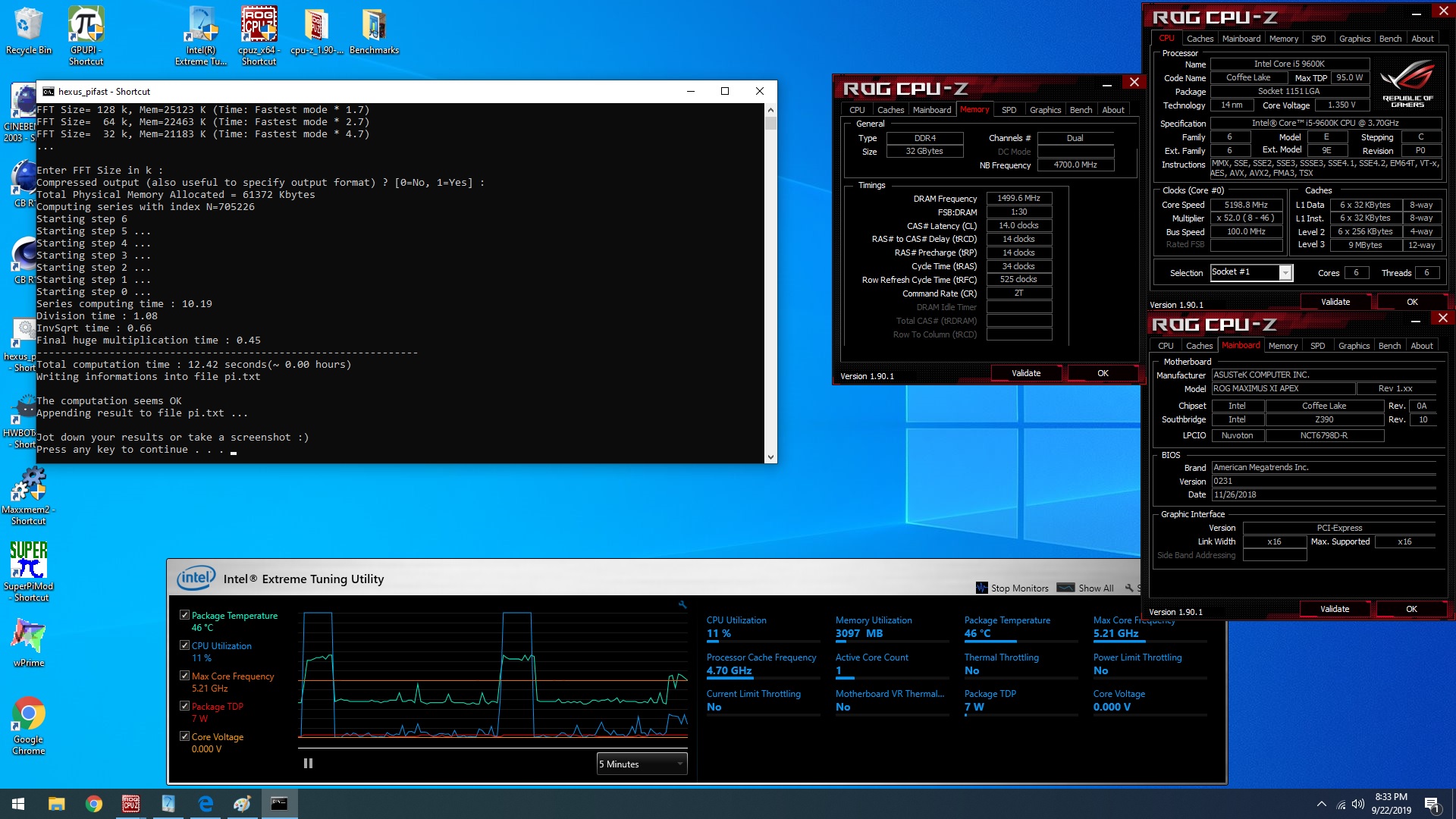Open the Benchmarks folder on the desktop
This screenshot has width=1456, height=819.
click(x=374, y=30)
